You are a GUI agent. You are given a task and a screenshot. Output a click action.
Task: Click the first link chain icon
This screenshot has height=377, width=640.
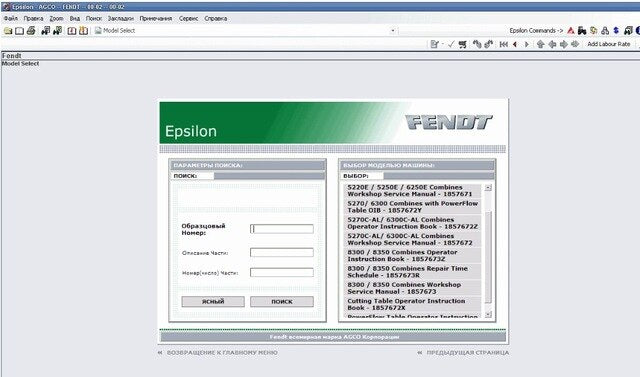coord(477,44)
